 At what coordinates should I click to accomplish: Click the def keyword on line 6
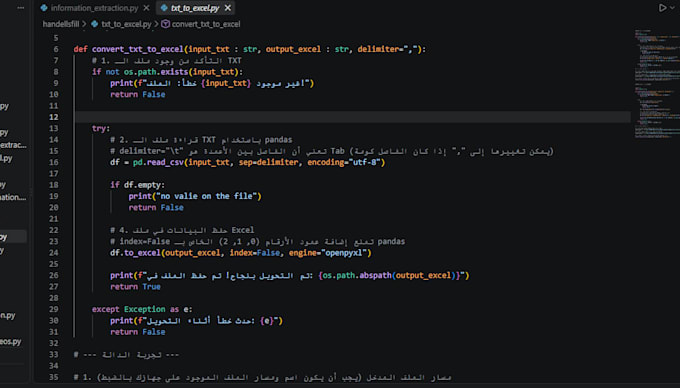point(80,49)
